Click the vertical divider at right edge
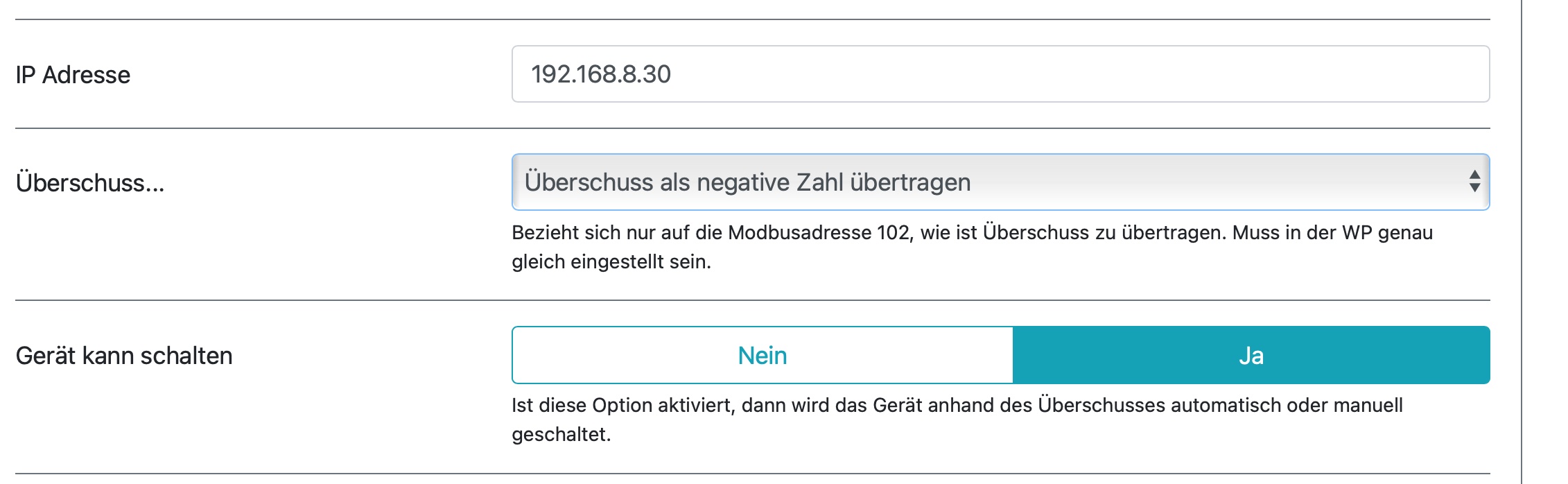 pos(1522,242)
